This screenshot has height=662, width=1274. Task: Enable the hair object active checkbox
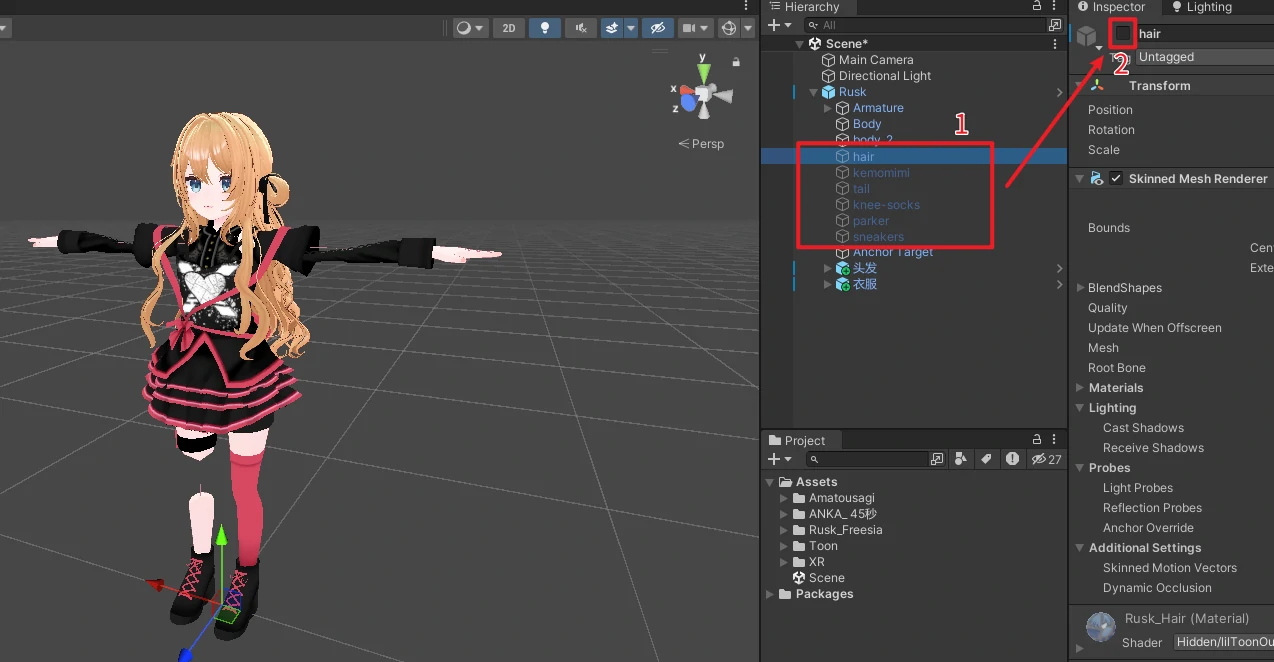click(1123, 34)
